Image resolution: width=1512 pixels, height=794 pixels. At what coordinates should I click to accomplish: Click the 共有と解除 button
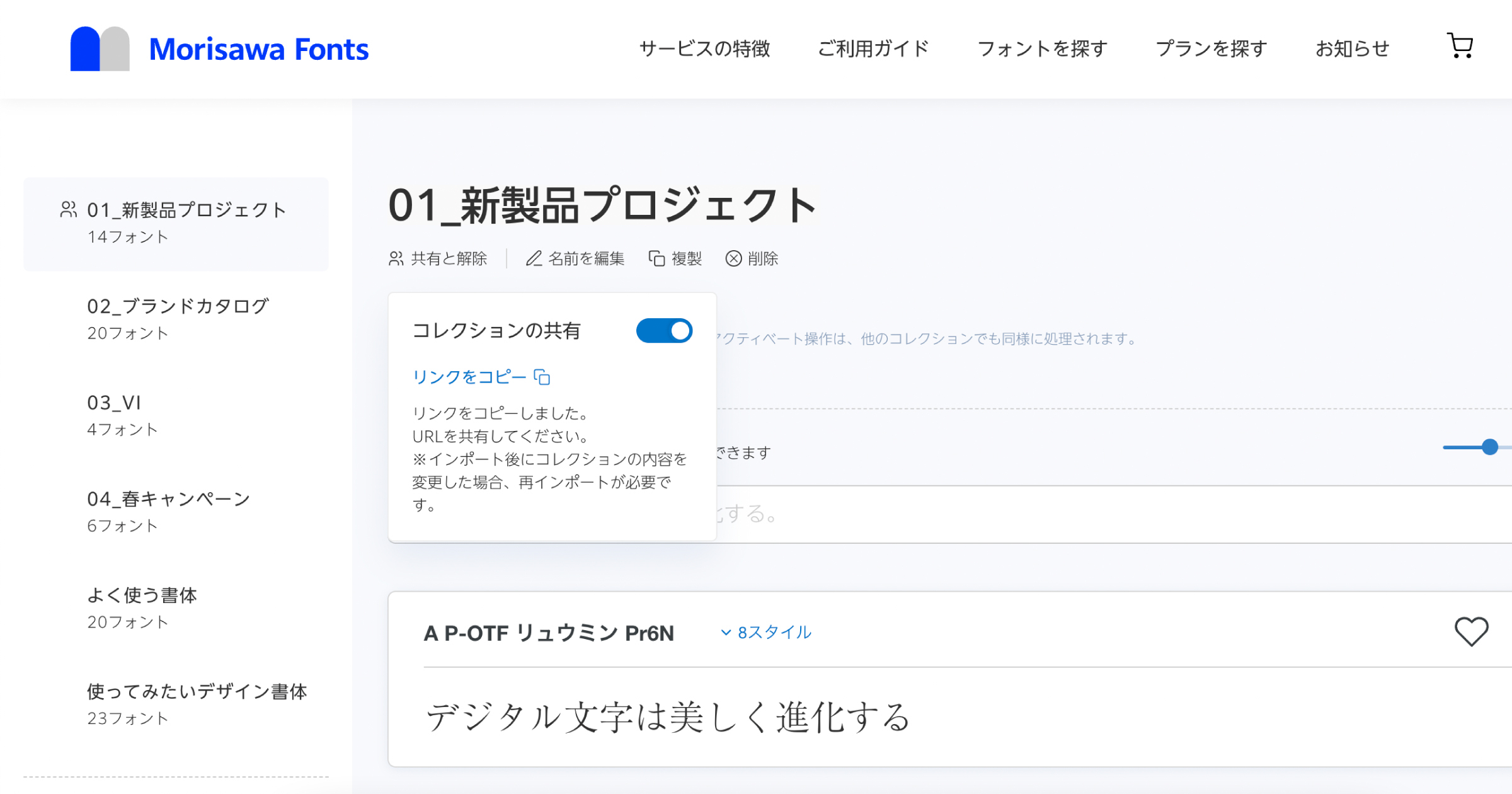[x=439, y=258]
